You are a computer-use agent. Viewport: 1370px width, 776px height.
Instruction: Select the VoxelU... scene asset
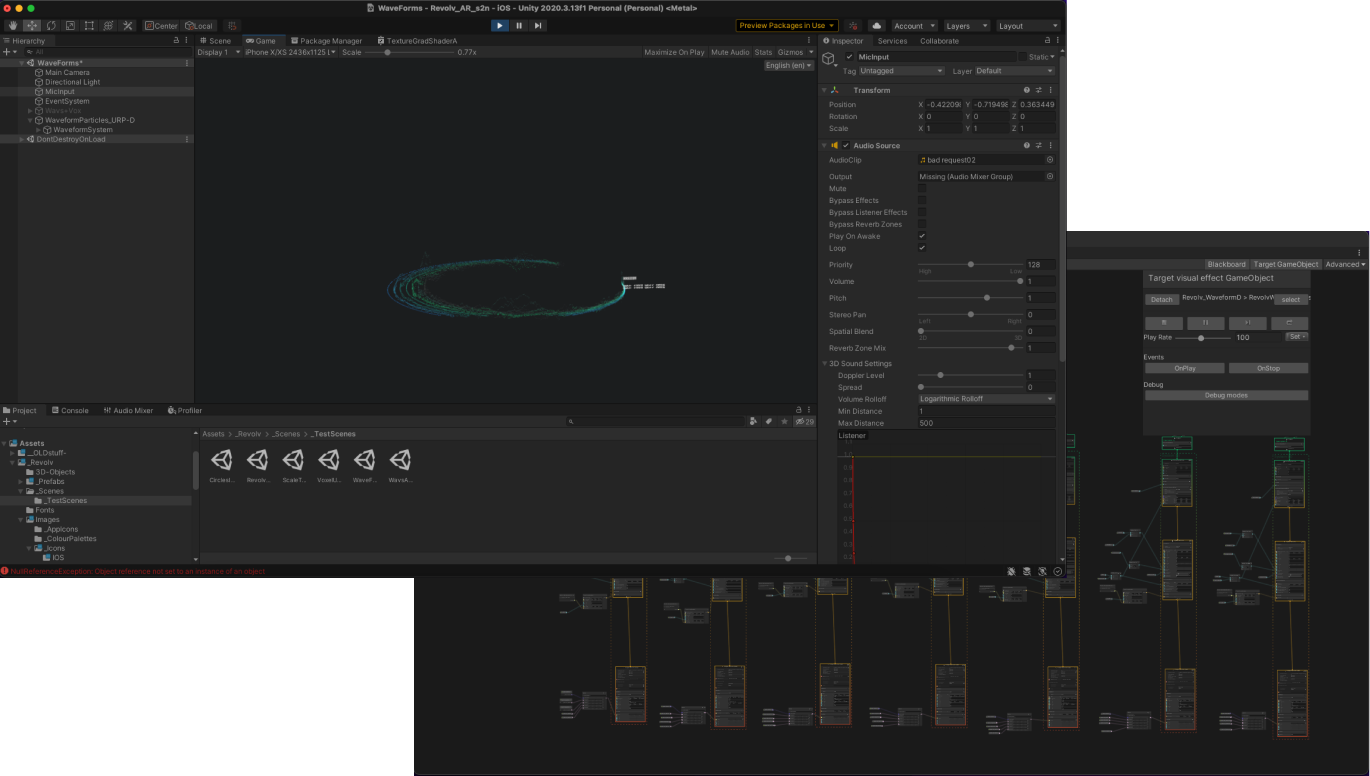click(329, 465)
